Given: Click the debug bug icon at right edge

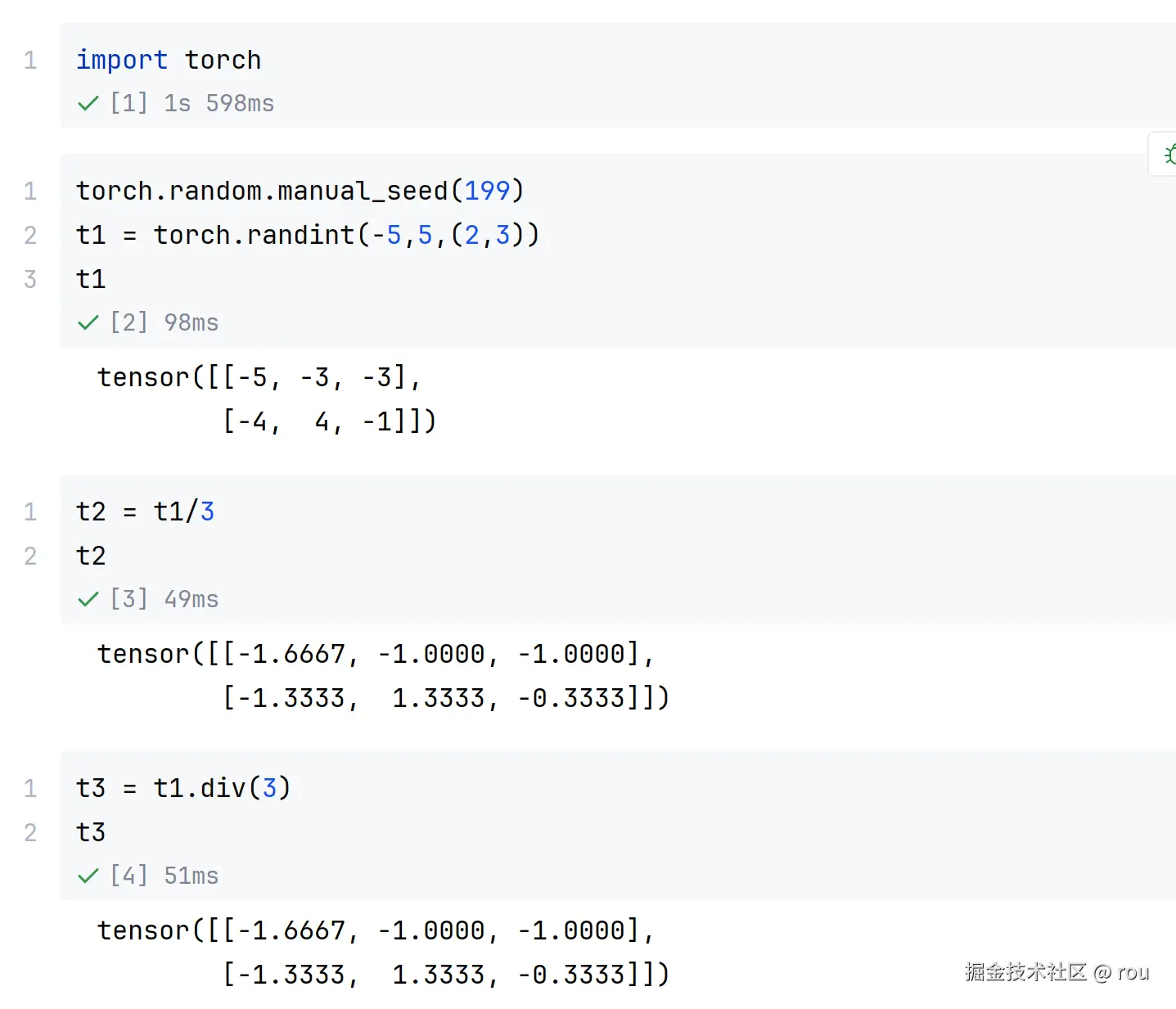Looking at the screenshot, I should coord(1169,154).
